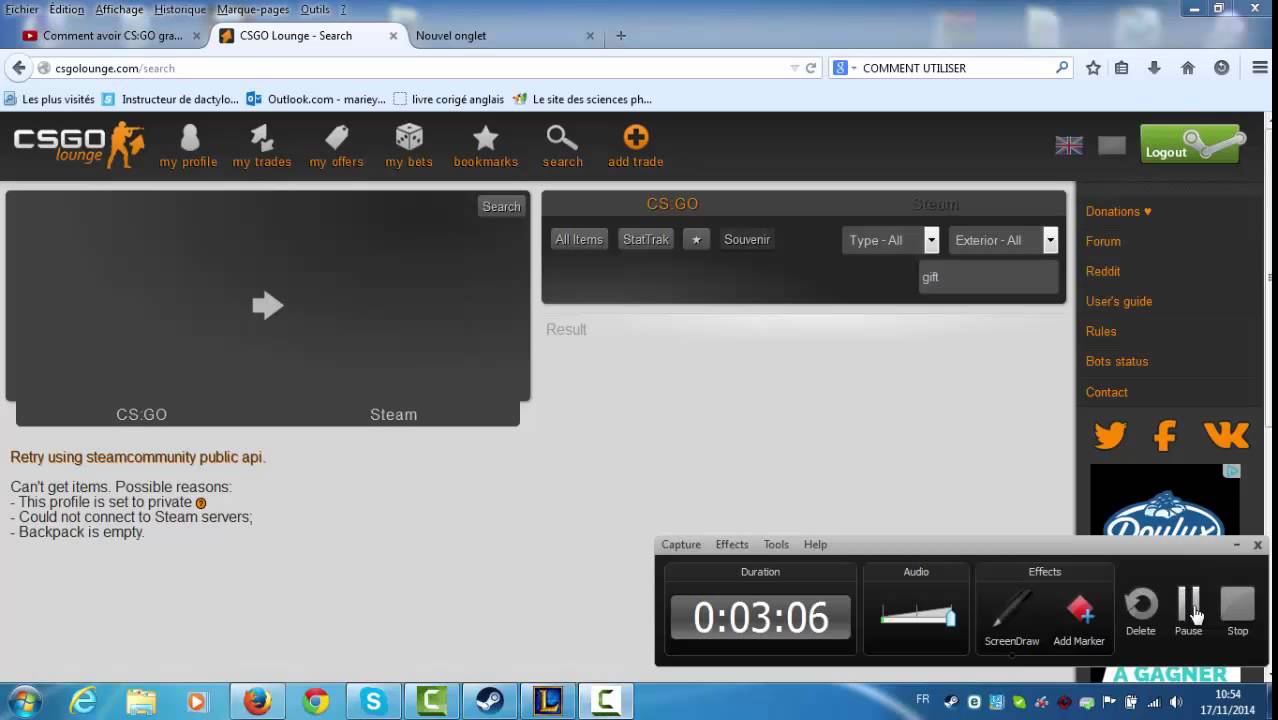Viewport: 1278px width, 720px height.
Task: Toggle the star knife filter
Action: pyautogui.click(x=696, y=240)
